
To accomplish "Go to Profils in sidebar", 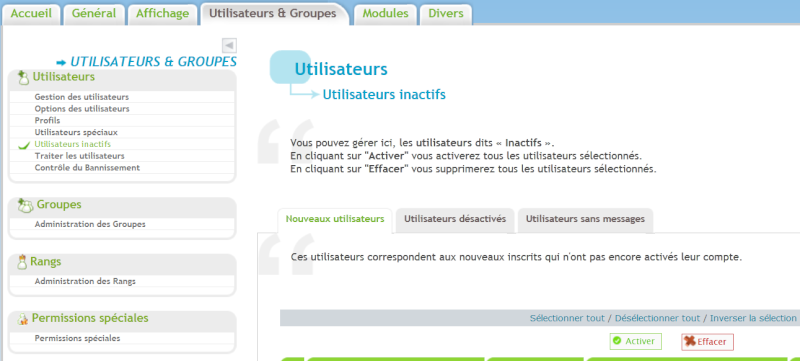I will coord(47,120).
